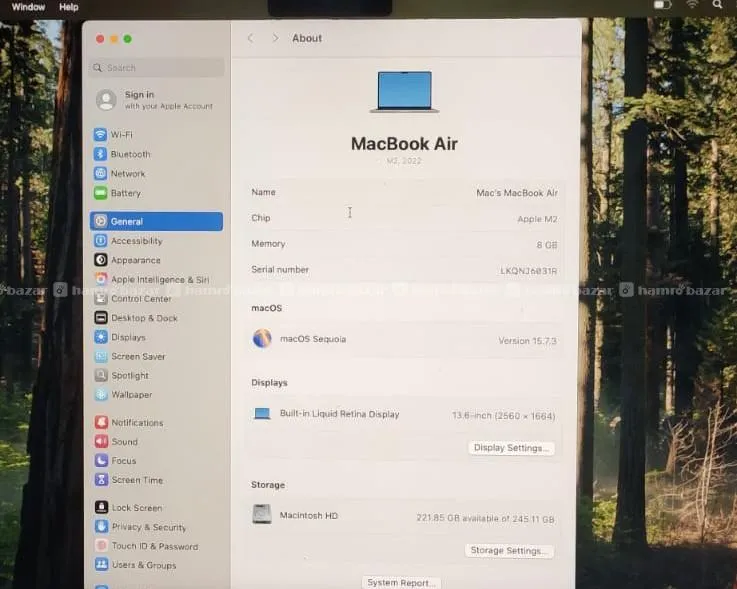Open Touch ID & Password fingerprint icon

(x=101, y=546)
